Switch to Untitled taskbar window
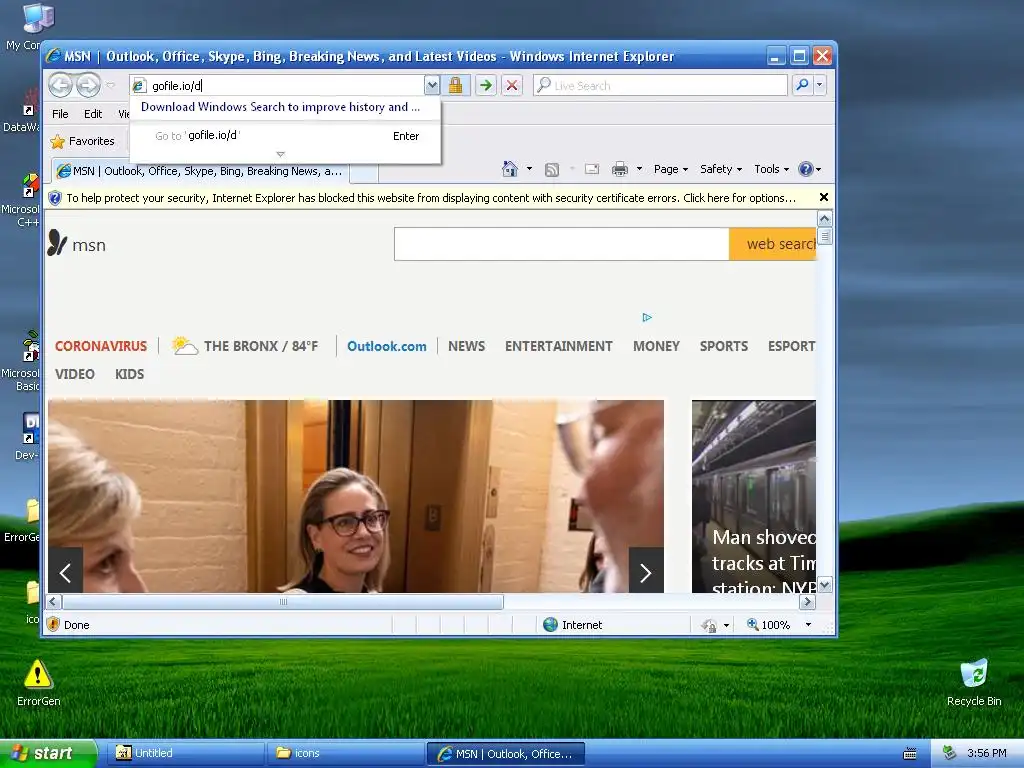Image resolution: width=1024 pixels, height=768 pixels. click(184, 754)
